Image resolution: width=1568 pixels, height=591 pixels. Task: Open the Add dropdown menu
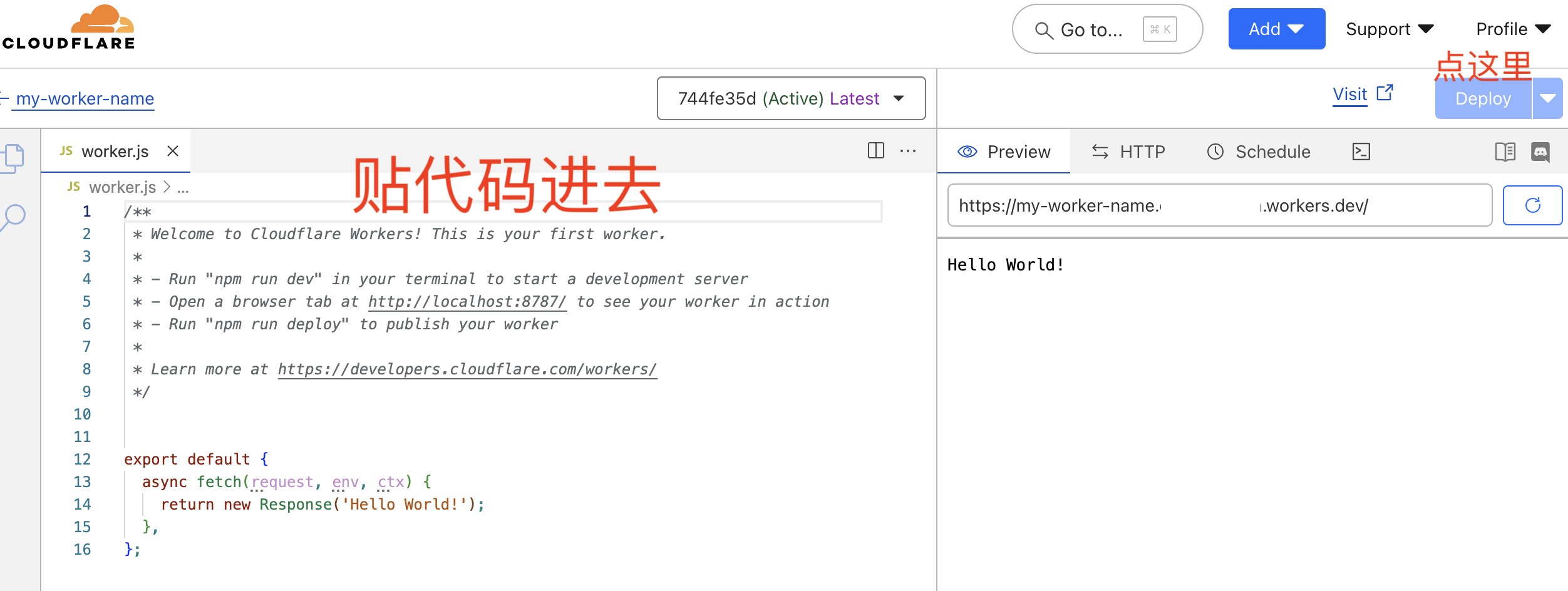1276,29
